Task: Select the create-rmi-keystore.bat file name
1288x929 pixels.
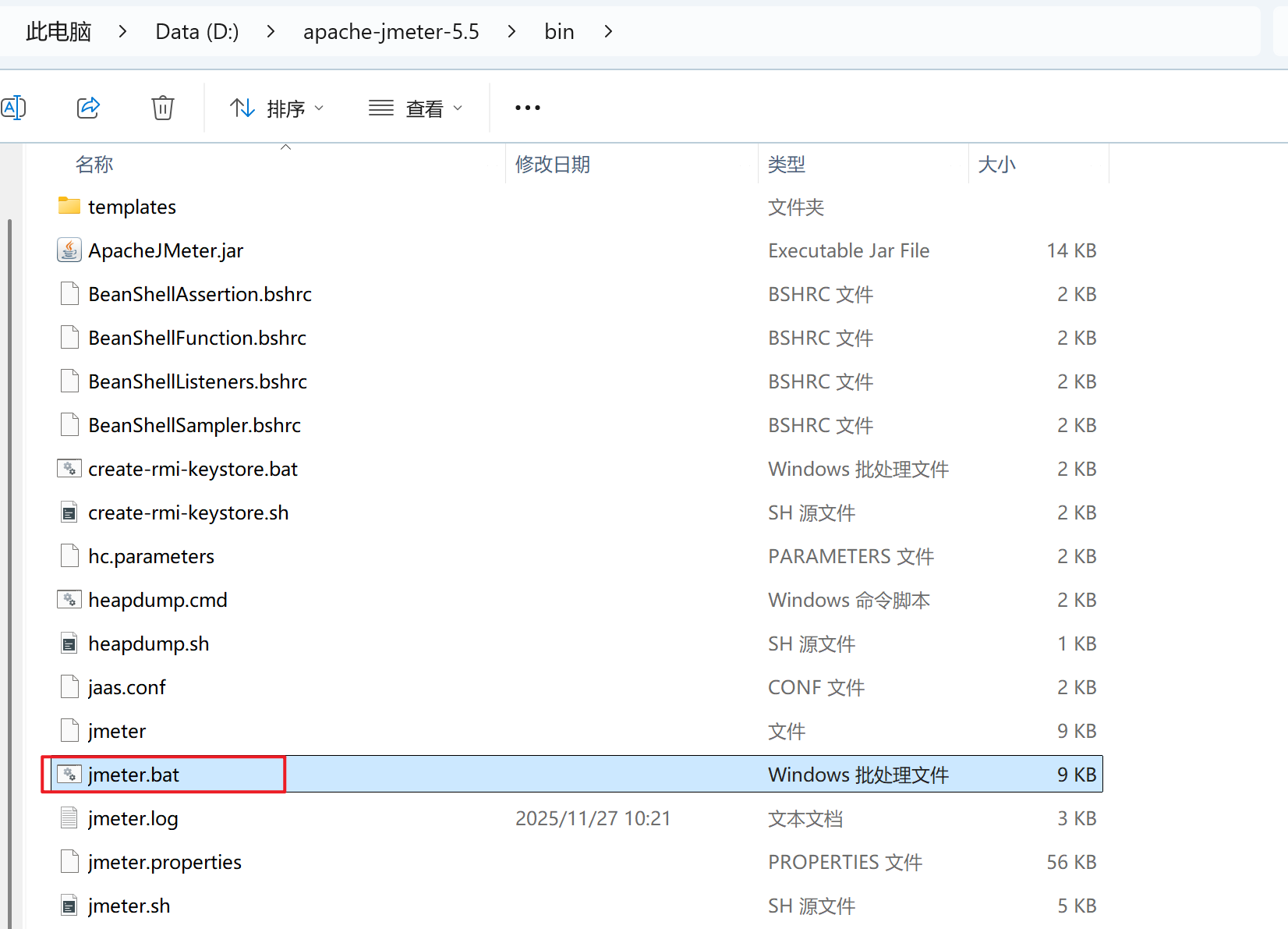Action: (193, 469)
